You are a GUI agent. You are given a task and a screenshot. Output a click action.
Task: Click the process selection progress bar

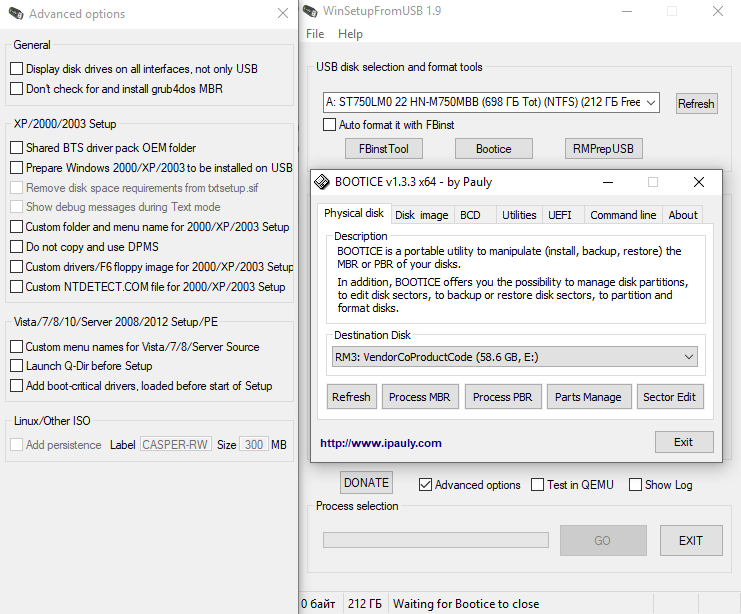point(436,540)
